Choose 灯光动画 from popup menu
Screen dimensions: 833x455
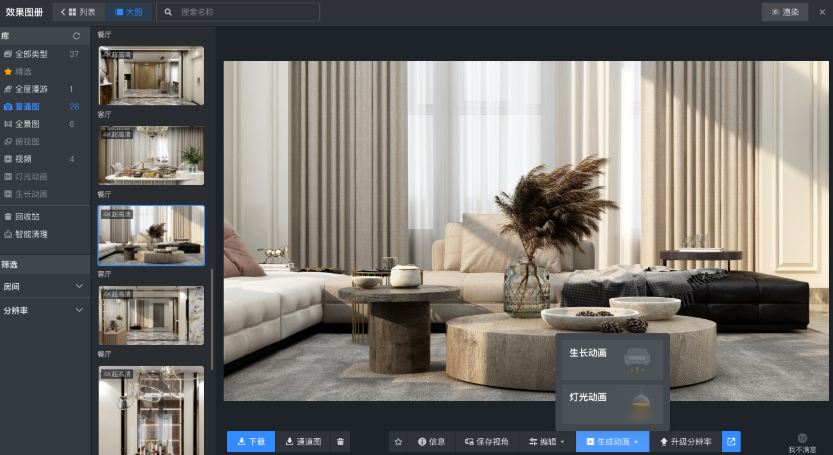612,400
